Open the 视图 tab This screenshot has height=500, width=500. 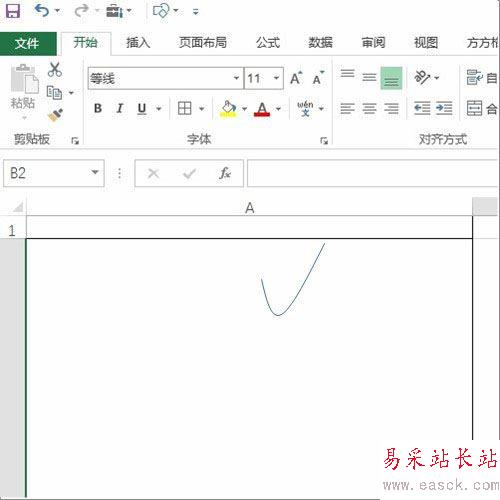426,43
